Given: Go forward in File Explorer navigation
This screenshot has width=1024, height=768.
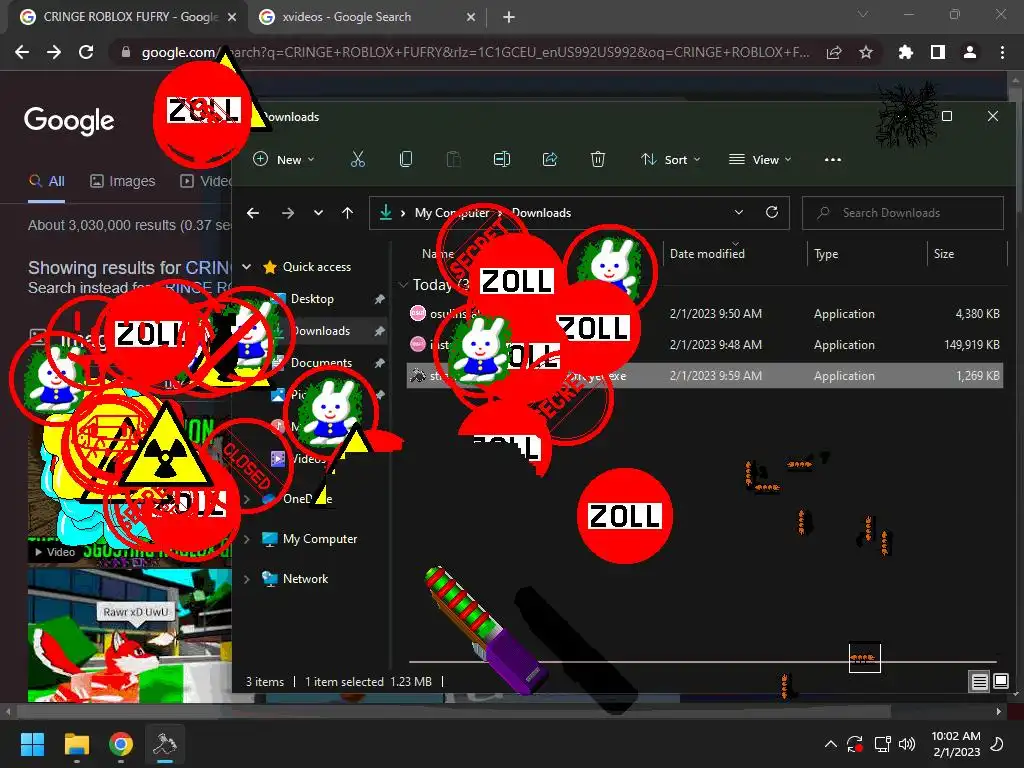Looking at the screenshot, I should (x=287, y=213).
